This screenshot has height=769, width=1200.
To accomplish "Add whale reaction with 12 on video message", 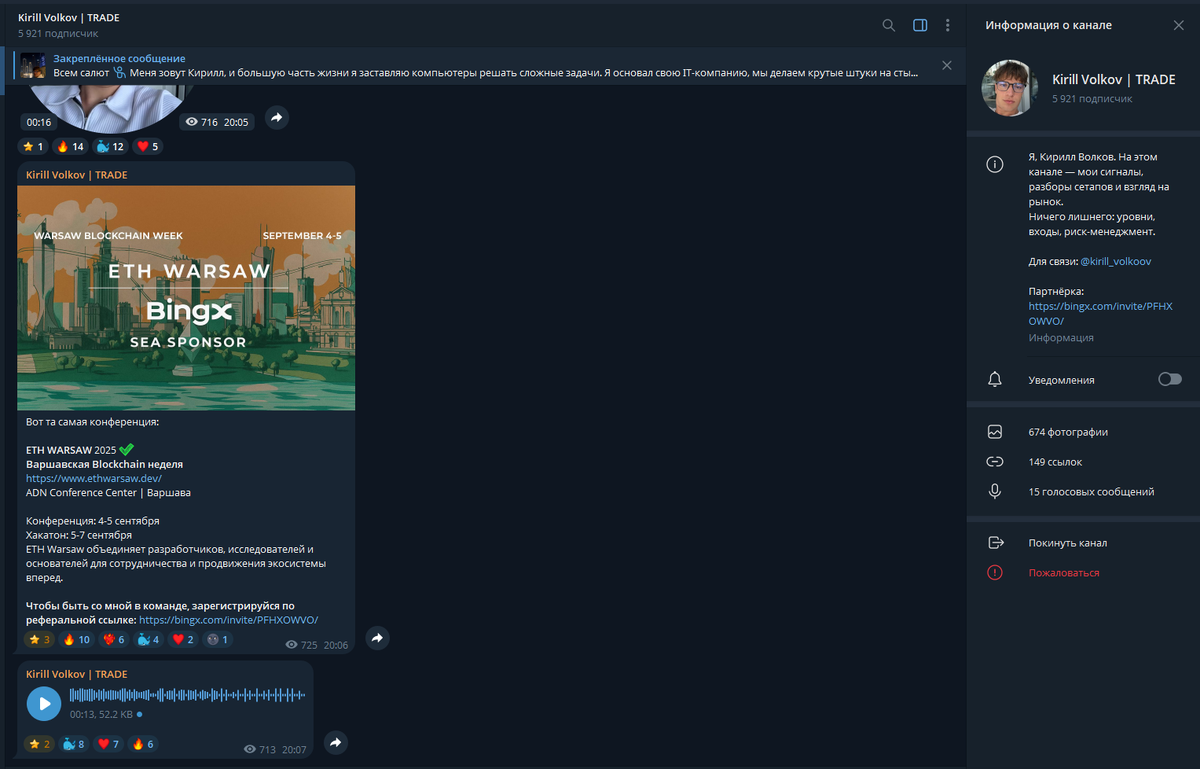I will pos(110,147).
